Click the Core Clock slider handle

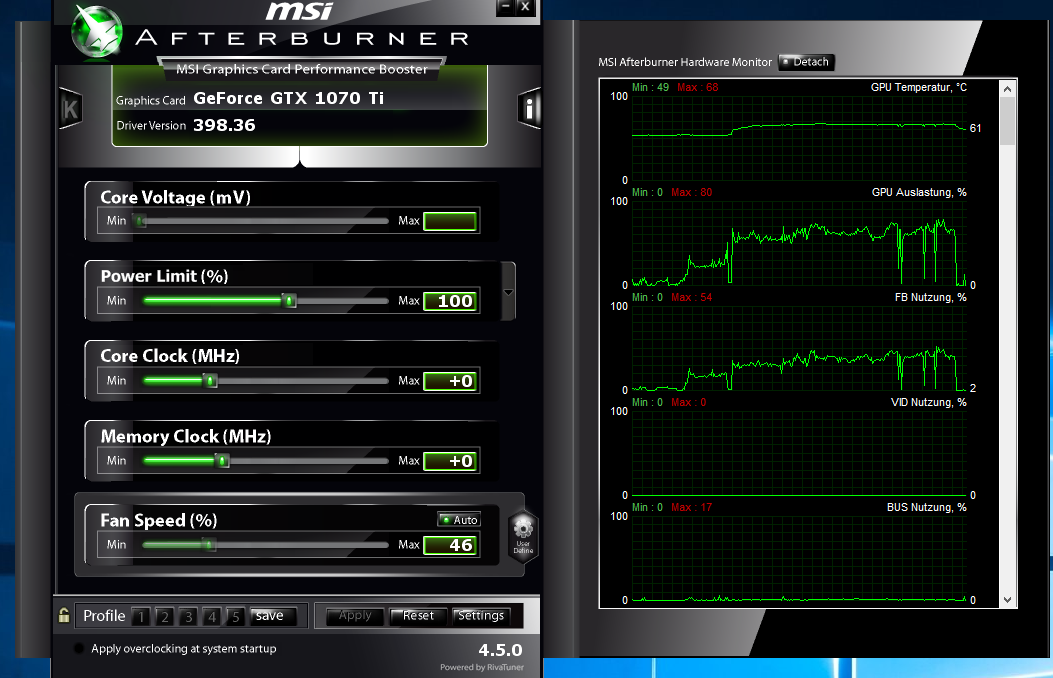[x=210, y=381]
